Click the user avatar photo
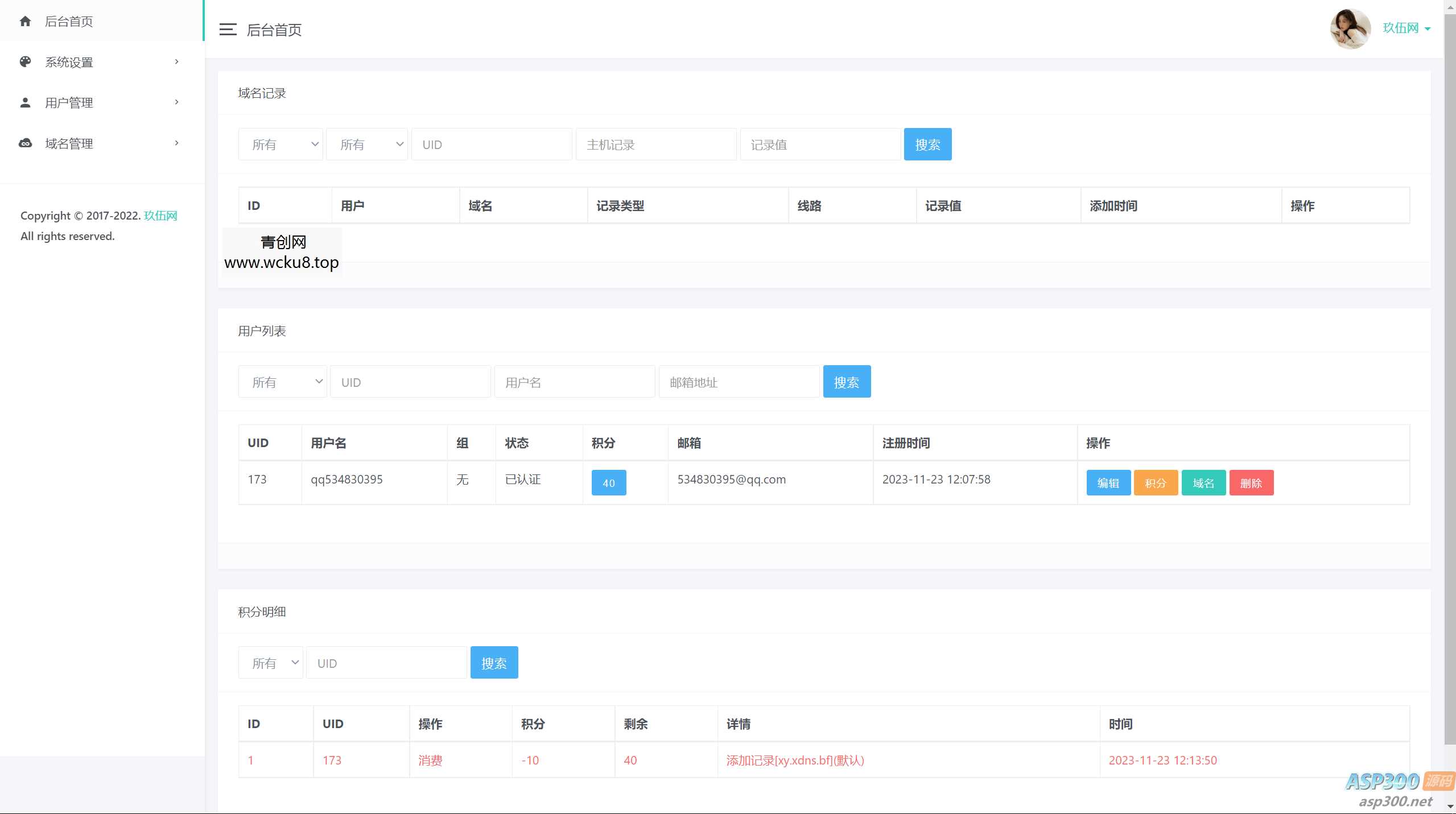This screenshot has height=814, width=1456. click(1350, 28)
